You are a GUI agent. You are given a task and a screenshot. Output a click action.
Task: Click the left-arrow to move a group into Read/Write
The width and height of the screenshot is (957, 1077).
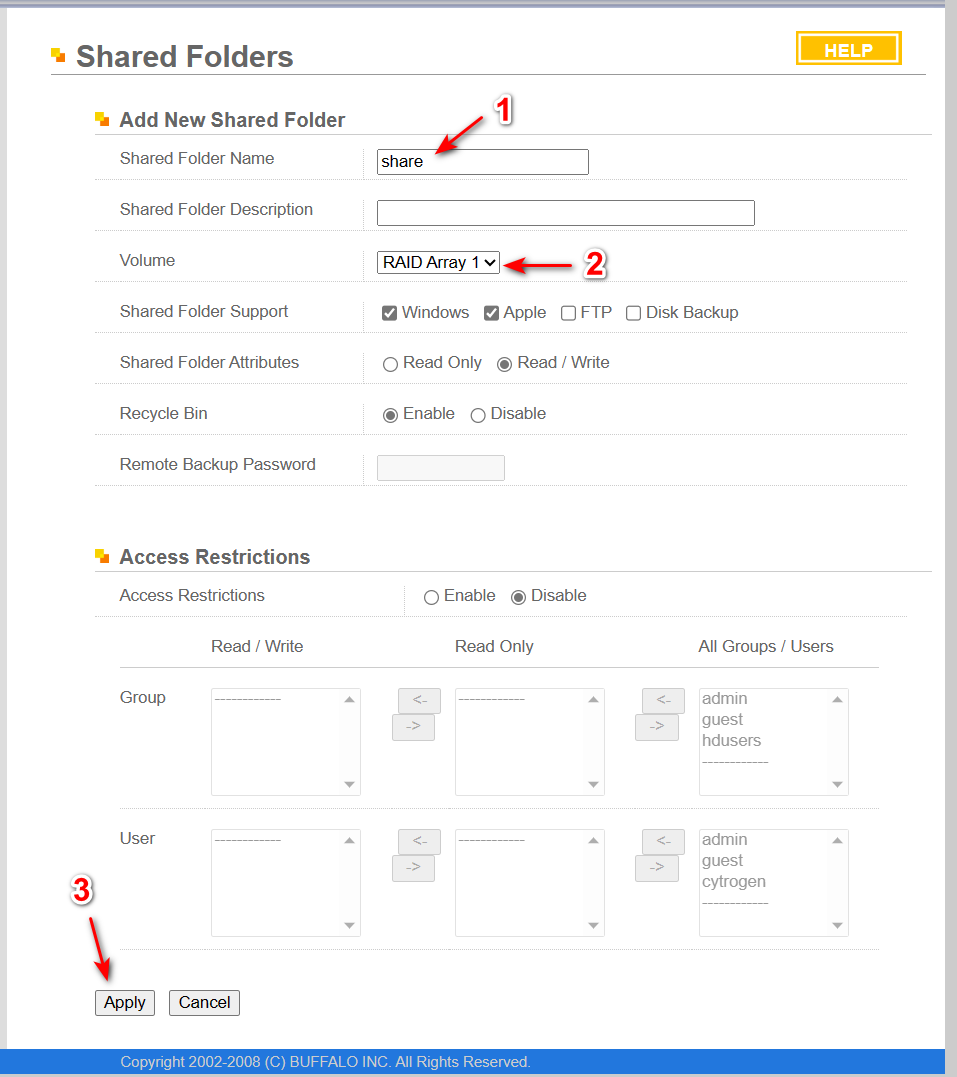pos(419,700)
